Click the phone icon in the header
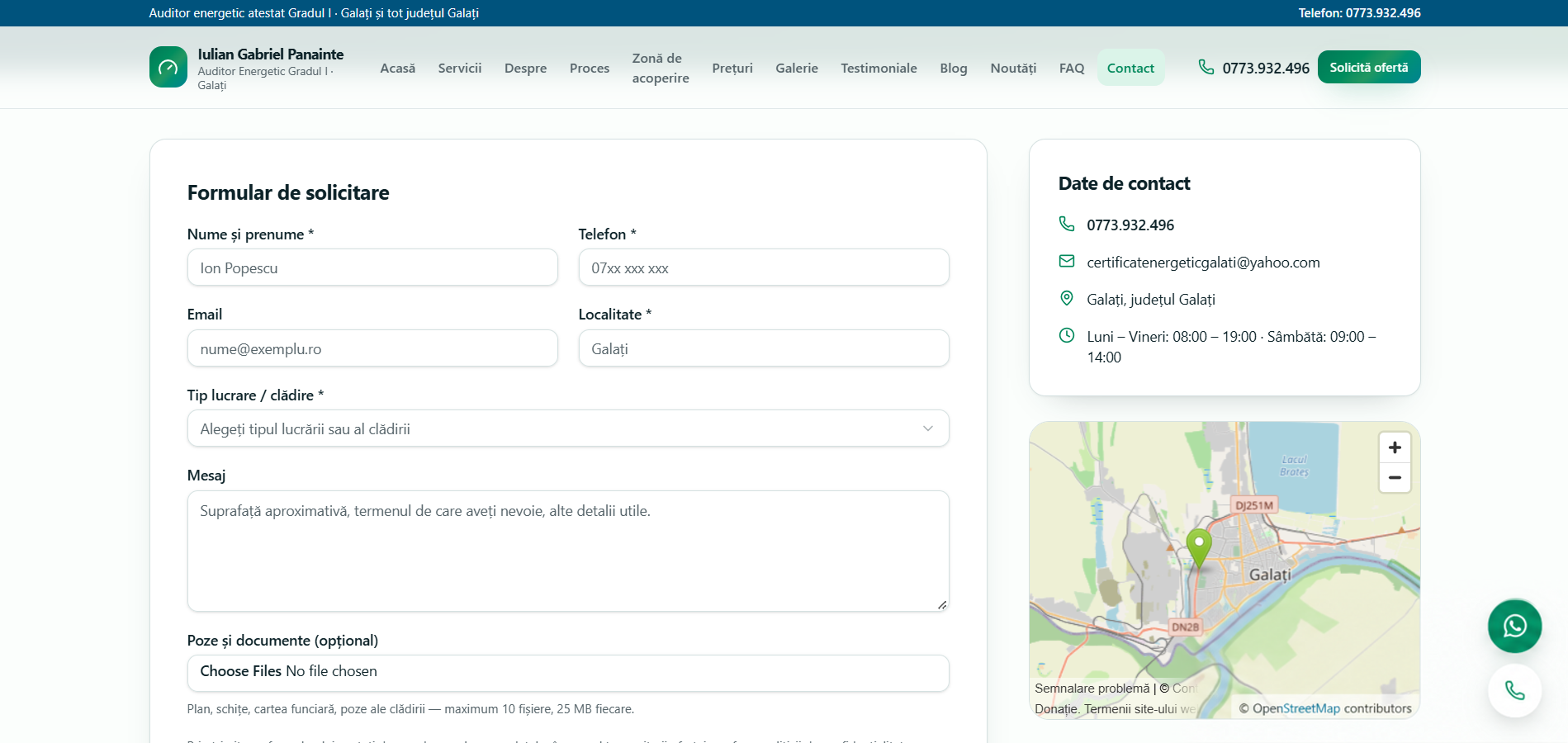 (x=1206, y=67)
